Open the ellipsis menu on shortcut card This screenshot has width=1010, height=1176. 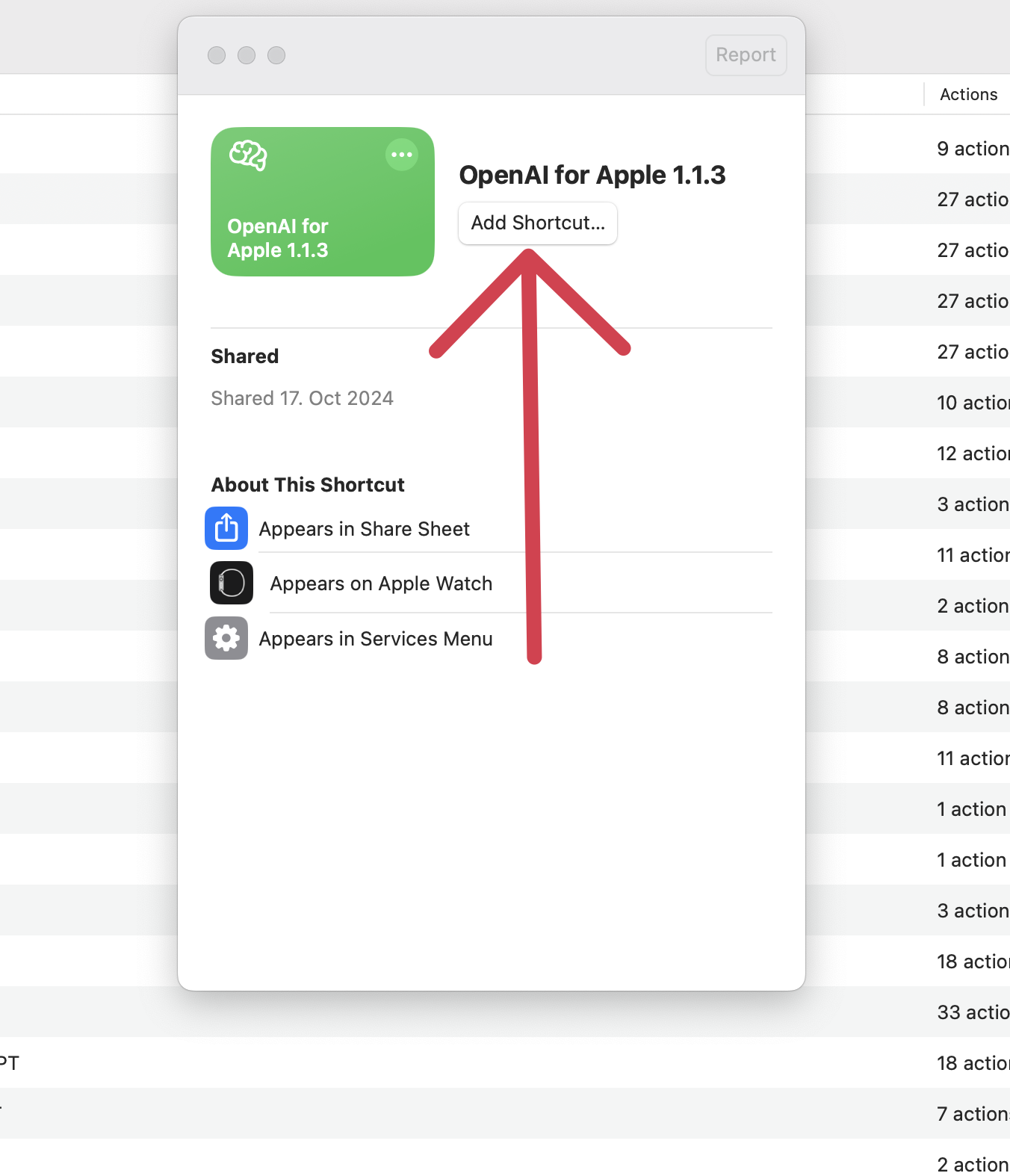click(402, 155)
